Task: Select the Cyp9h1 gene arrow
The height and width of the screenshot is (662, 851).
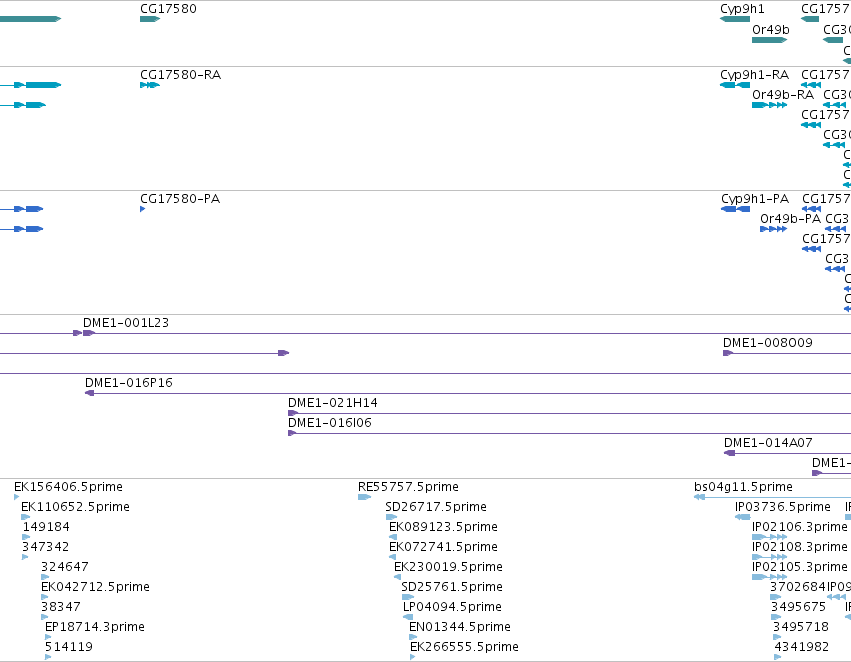Action: 735,19
